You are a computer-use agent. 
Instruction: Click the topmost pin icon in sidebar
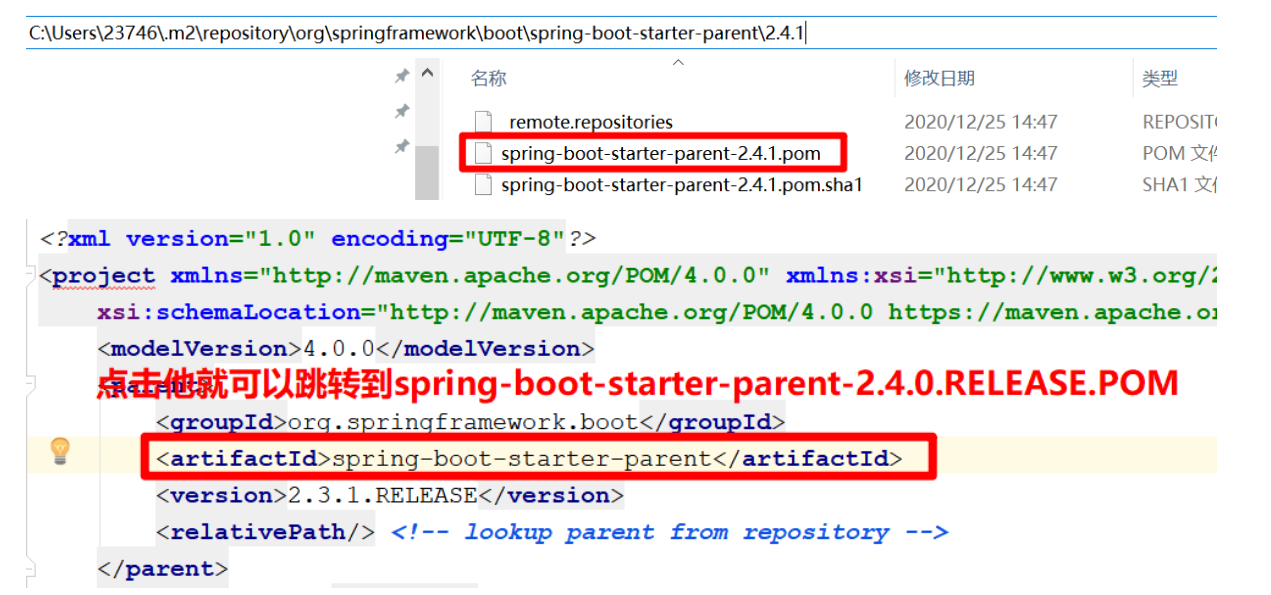401,74
